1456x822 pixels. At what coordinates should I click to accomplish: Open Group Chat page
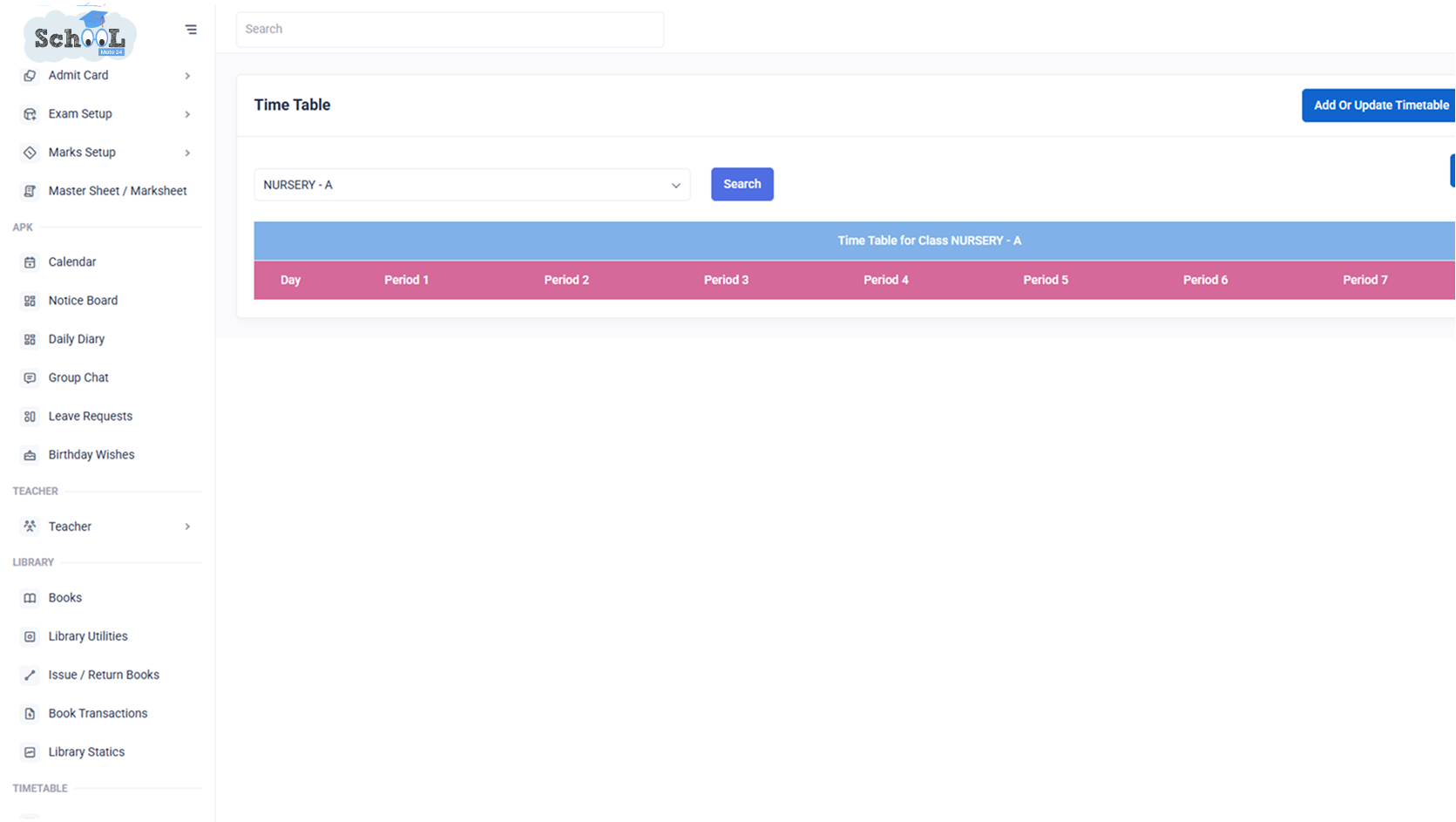point(78,377)
